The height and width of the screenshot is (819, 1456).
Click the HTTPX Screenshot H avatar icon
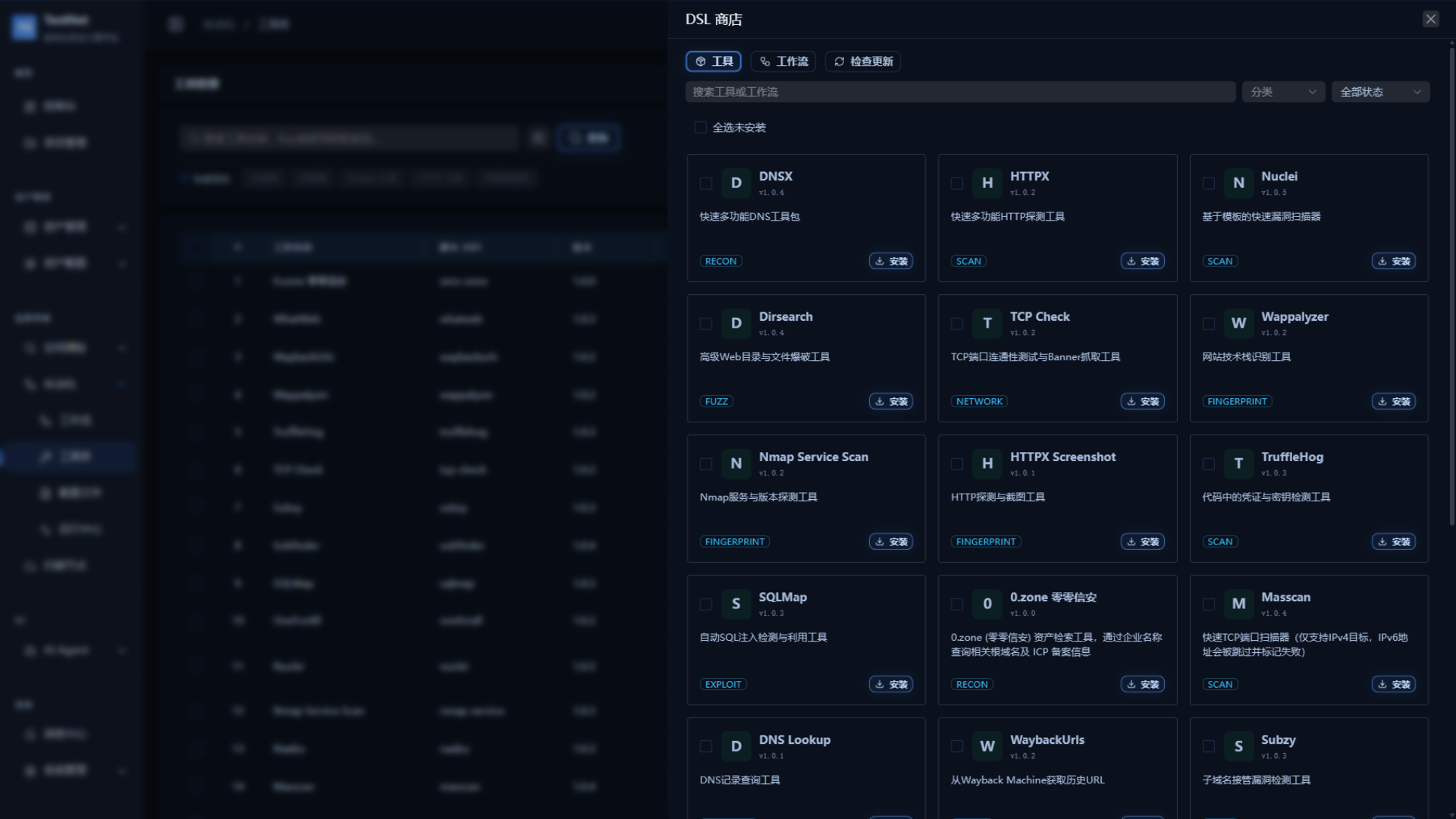coord(987,463)
